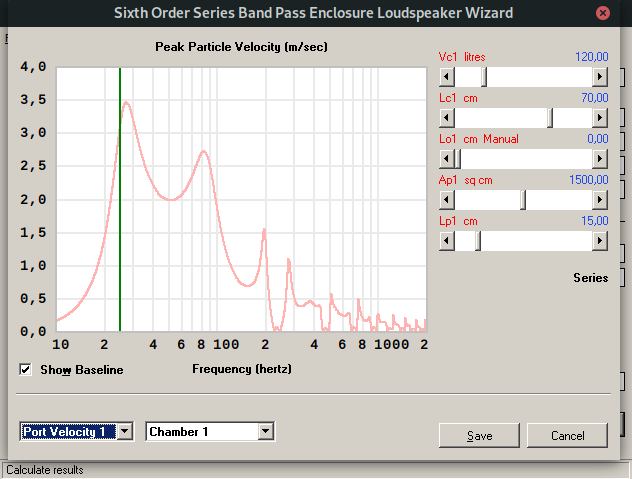The image size is (632, 479).
Task: Open the Port Velocity 1 dropdown arrow
Action: (125, 431)
